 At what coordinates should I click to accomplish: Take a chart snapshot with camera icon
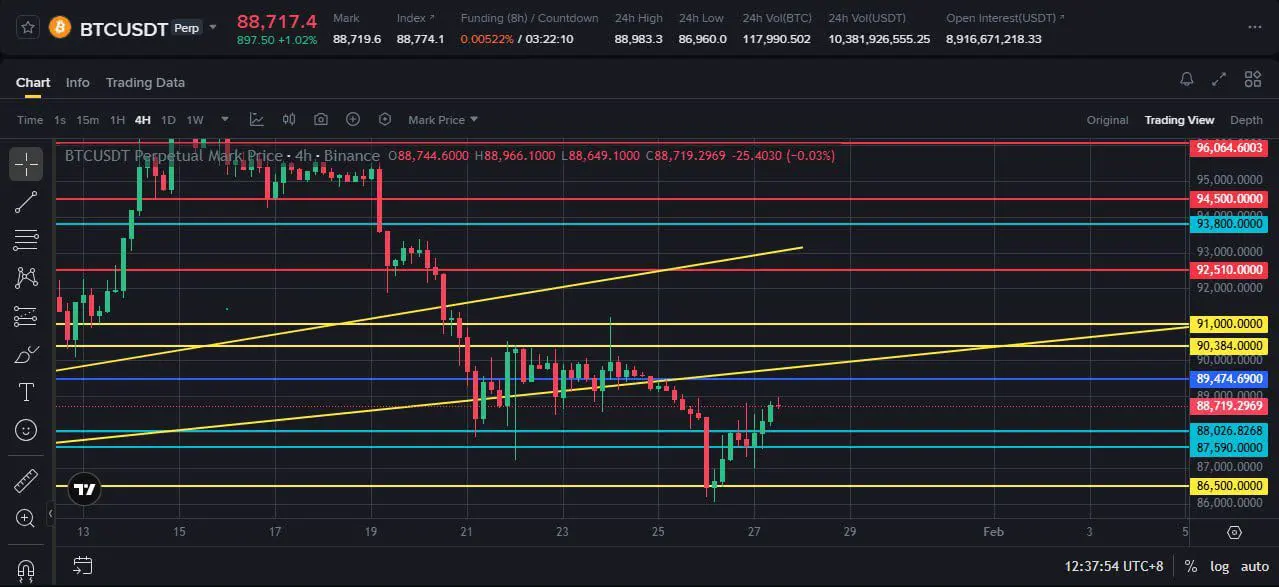[x=321, y=119]
